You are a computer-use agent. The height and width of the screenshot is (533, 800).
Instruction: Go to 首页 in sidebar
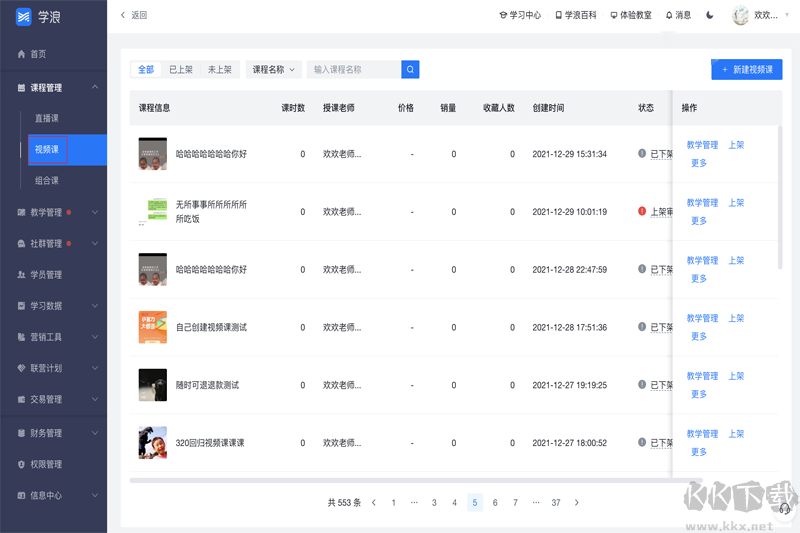pyautogui.click(x=38, y=54)
